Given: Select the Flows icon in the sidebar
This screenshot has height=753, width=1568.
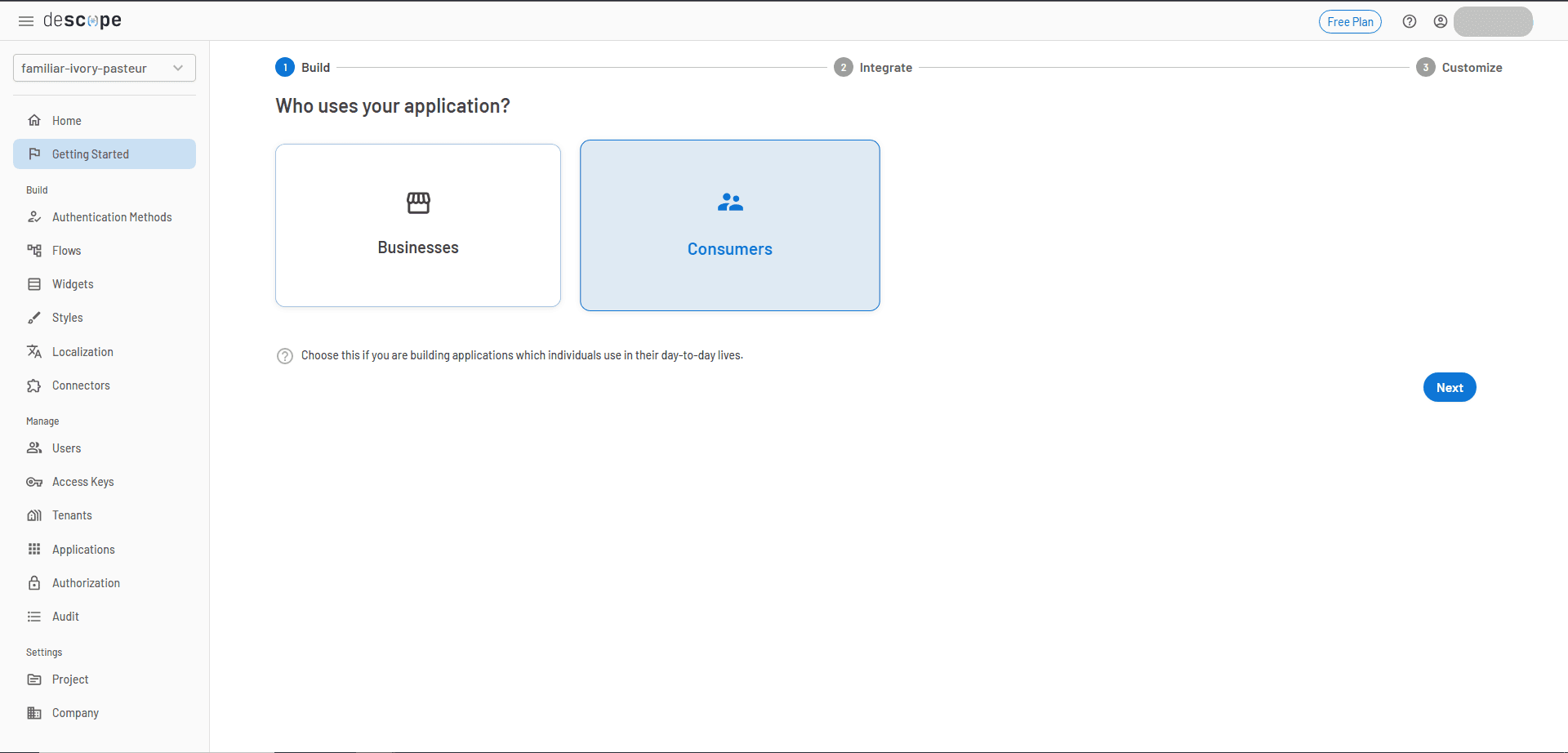Looking at the screenshot, I should [x=34, y=250].
